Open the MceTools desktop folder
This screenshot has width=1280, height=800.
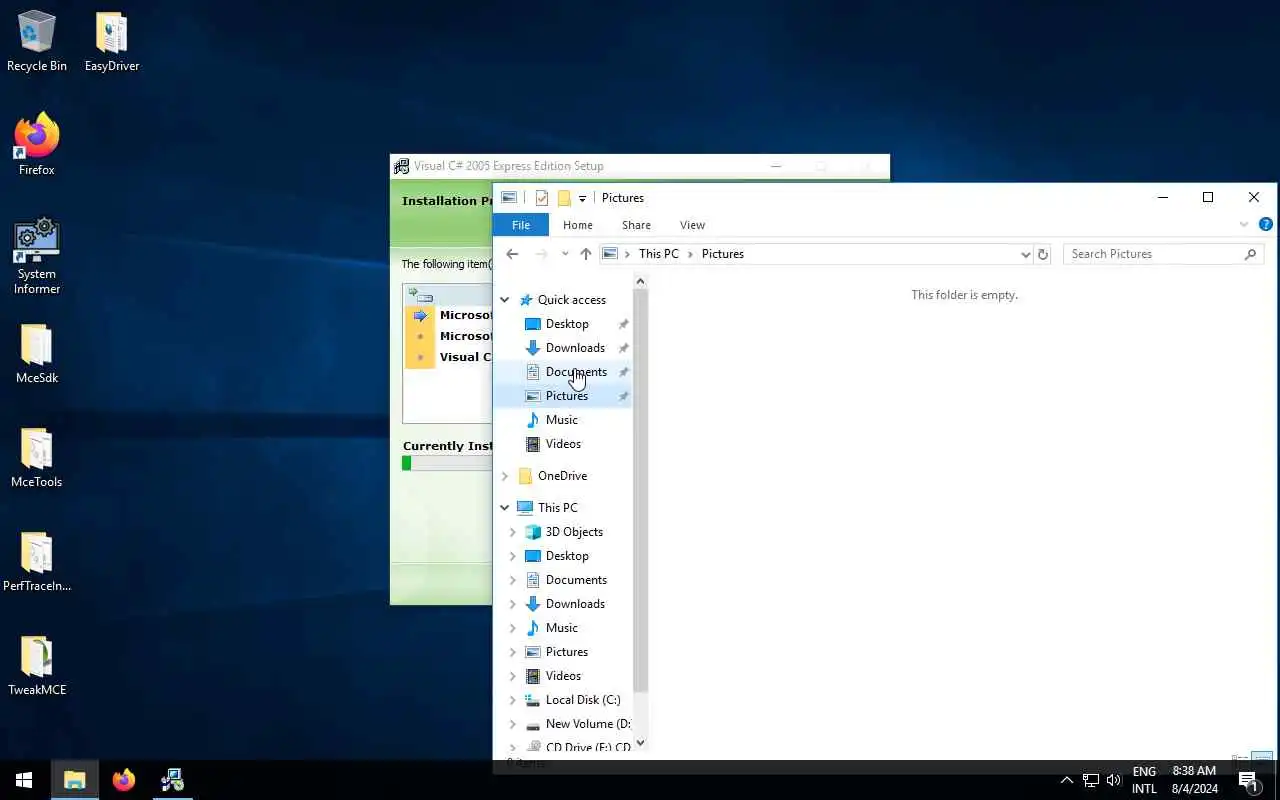(37, 458)
